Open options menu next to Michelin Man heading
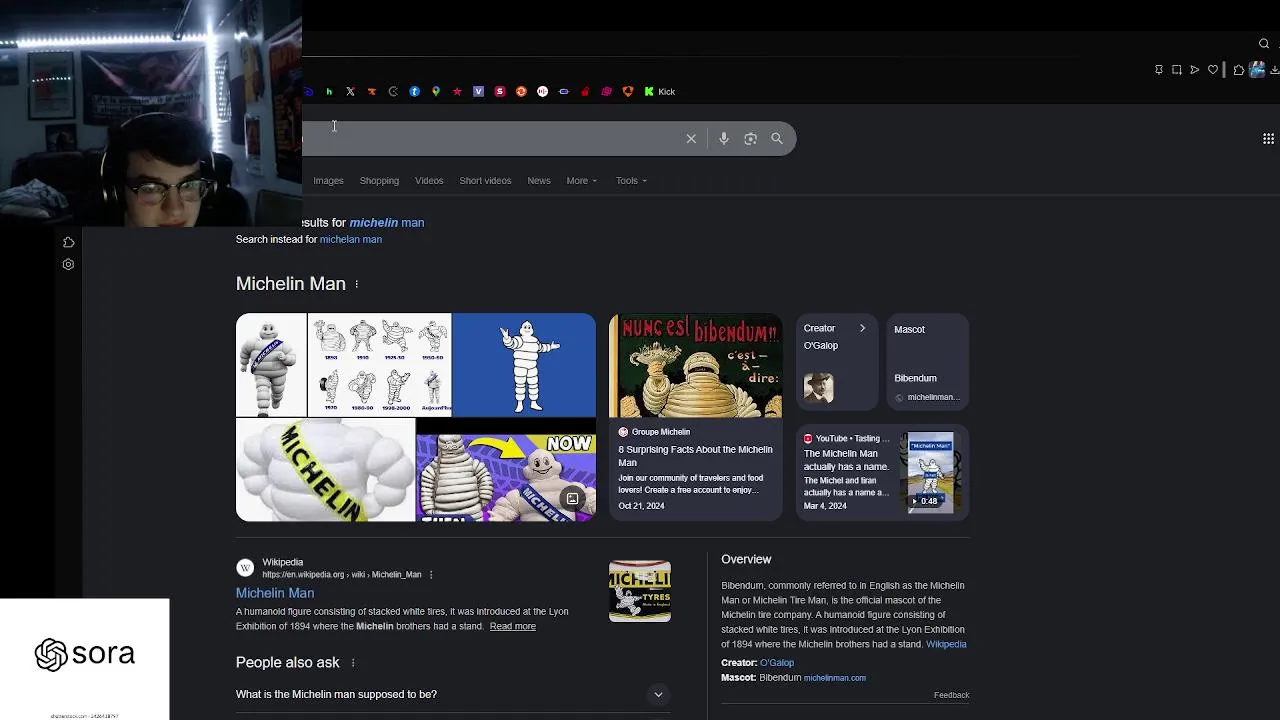This screenshot has height=720, width=1280. 356,284
